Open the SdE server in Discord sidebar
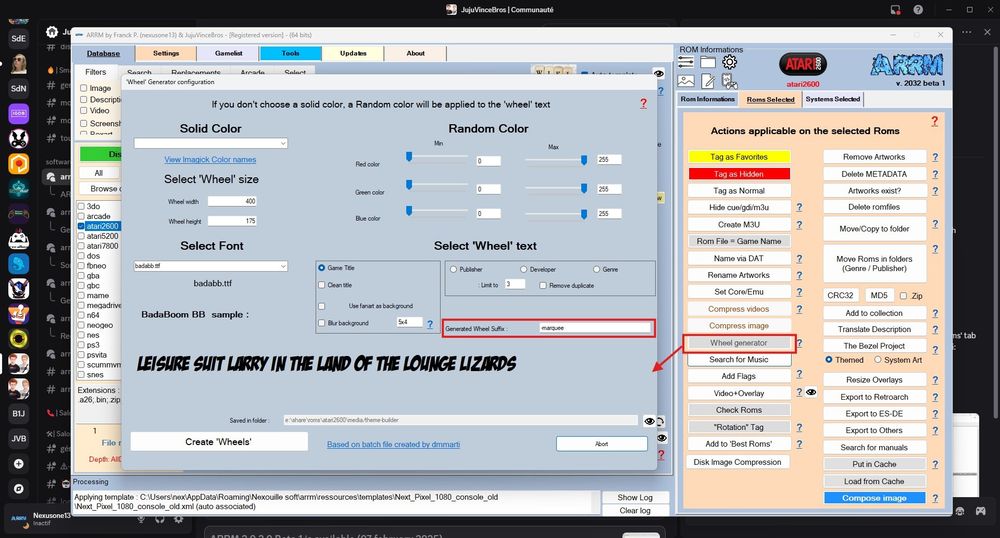 pos(18,38)
